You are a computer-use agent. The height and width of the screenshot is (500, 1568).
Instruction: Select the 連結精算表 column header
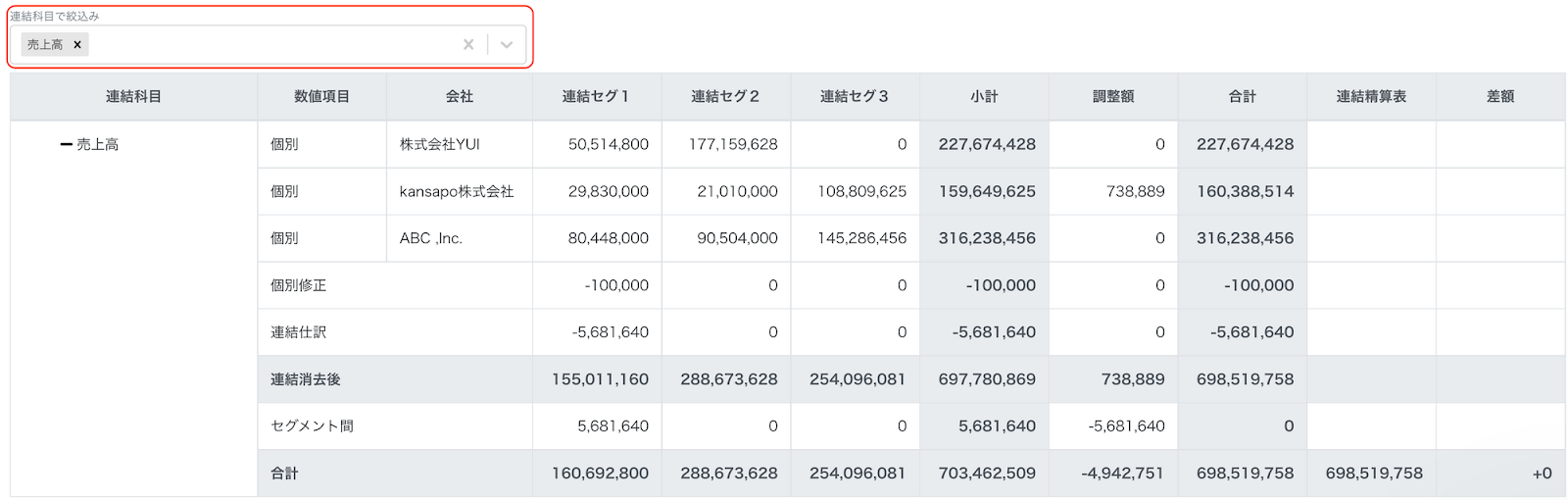(1371, 97)
